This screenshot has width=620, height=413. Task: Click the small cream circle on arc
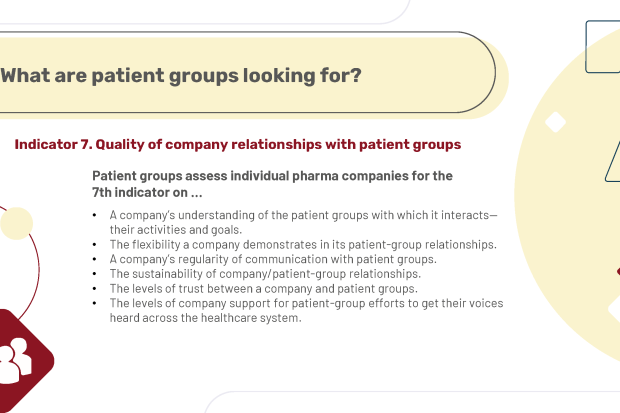click(x=17, y=223)
